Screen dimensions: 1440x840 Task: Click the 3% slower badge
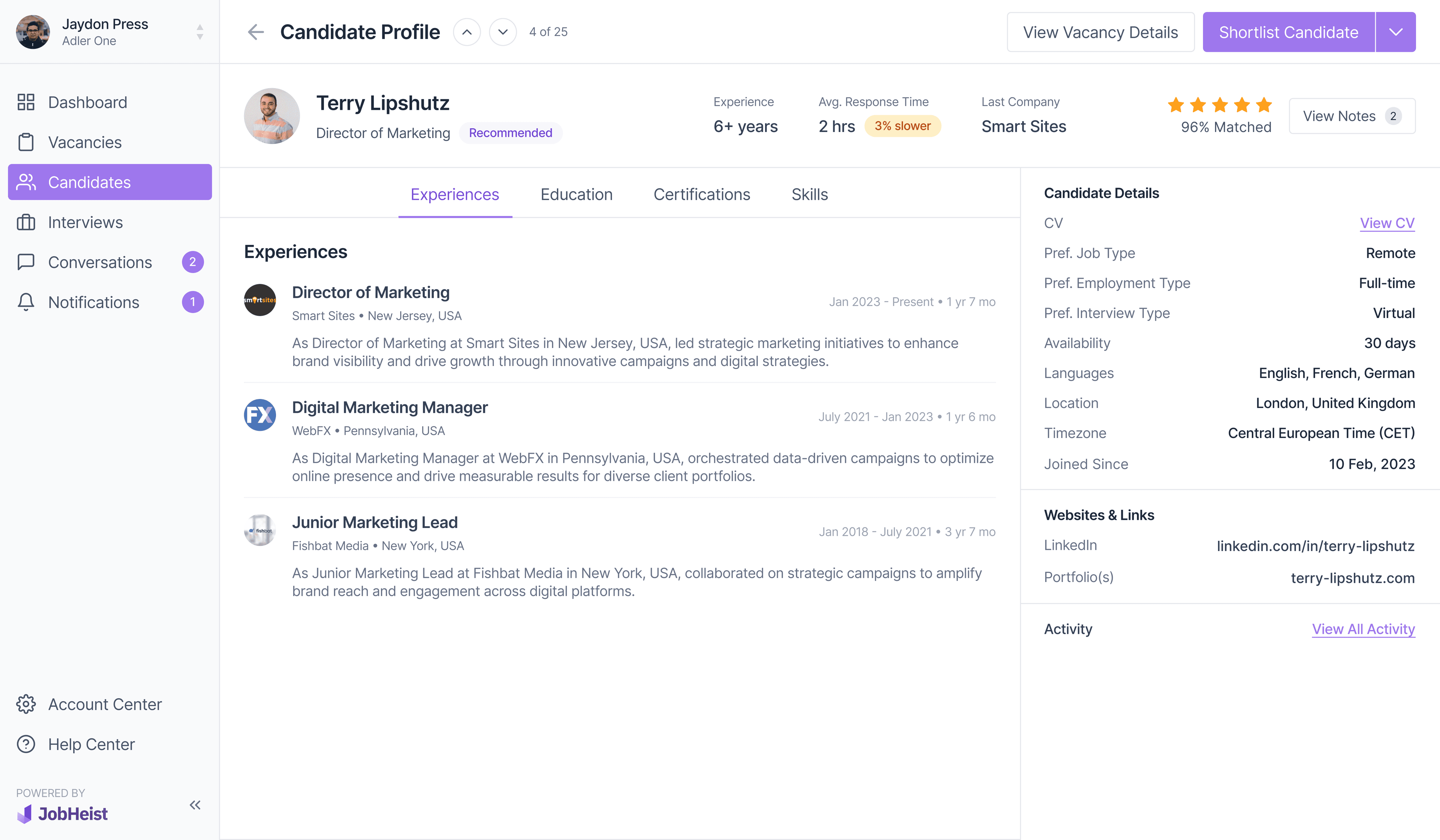902,126
